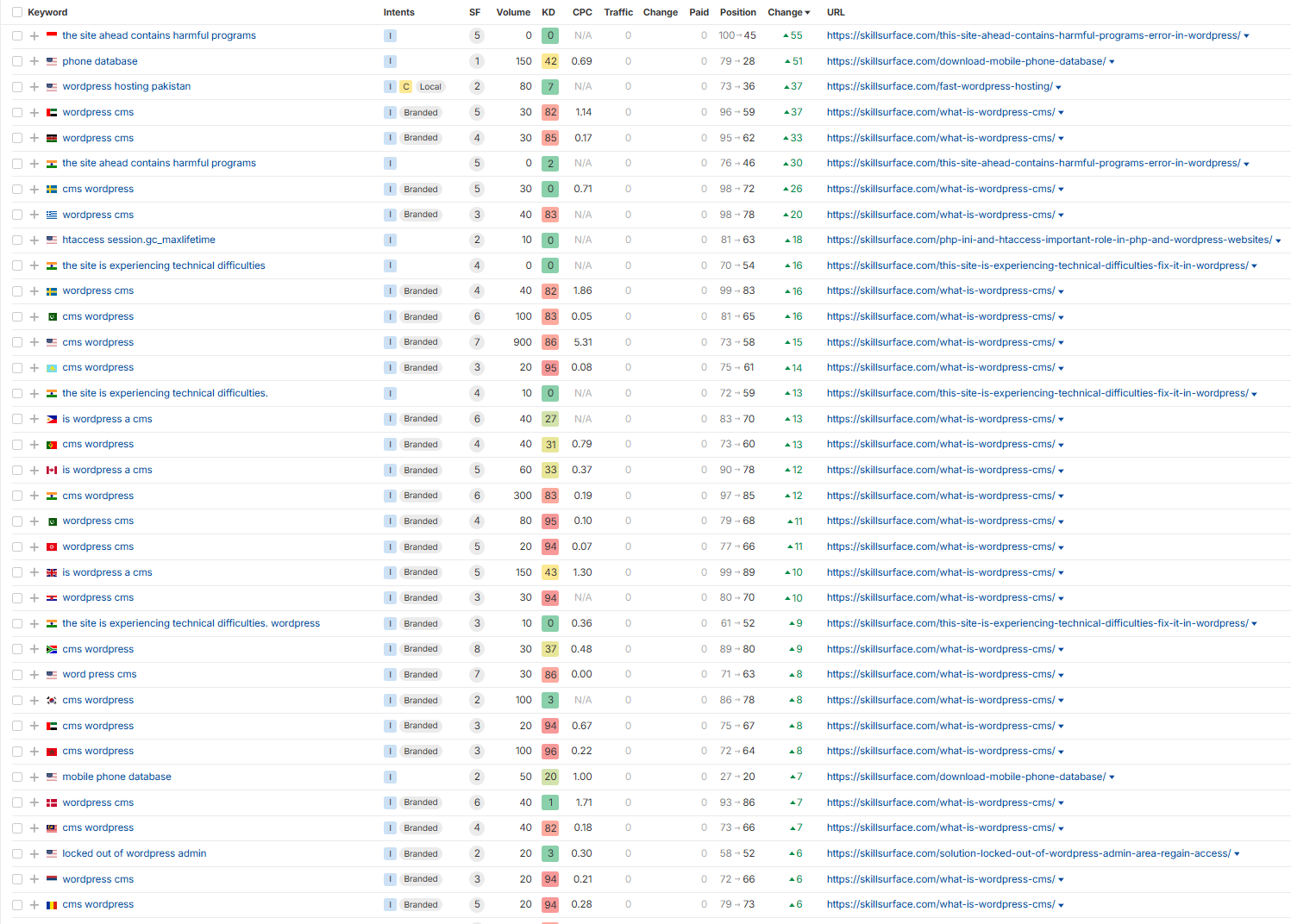This screenshot has height=924, width=1291.
Task: Toggle the select-all checkbox in Keyword header
Action: click(17, 12)
